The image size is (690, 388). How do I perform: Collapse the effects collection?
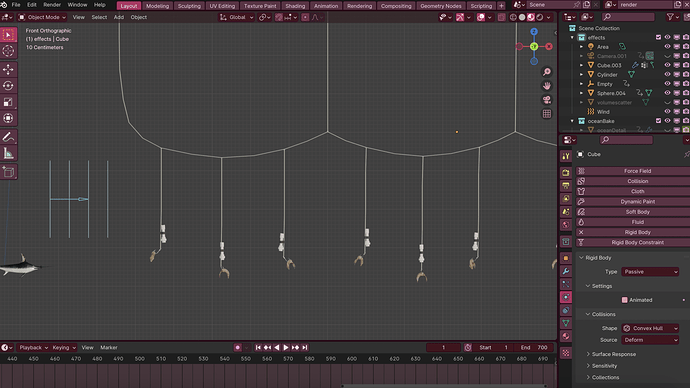[572, 37]
